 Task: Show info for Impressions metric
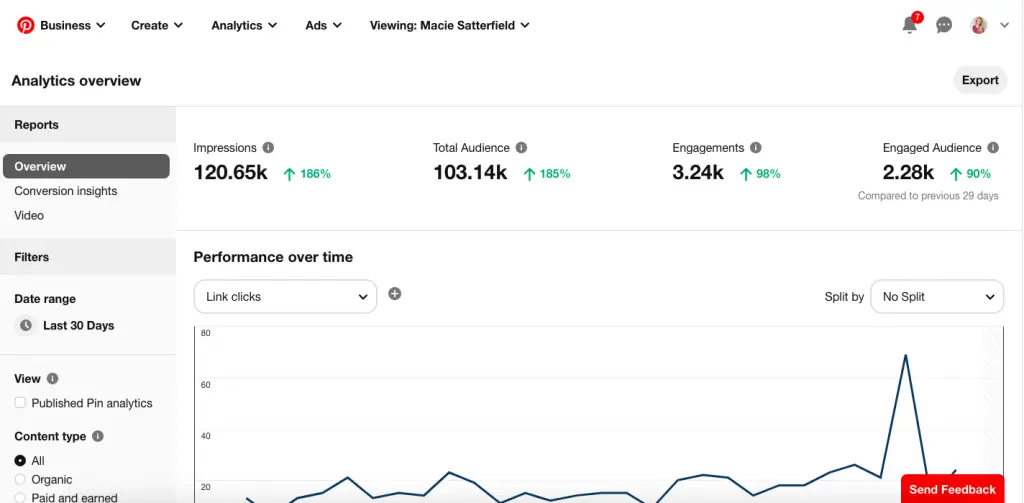[268, 148]
